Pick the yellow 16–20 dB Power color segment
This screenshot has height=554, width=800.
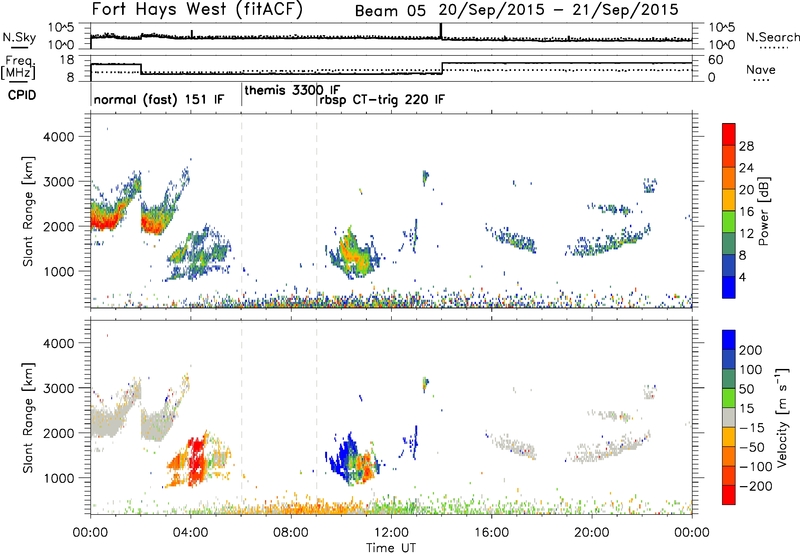[x=729, y=200]
